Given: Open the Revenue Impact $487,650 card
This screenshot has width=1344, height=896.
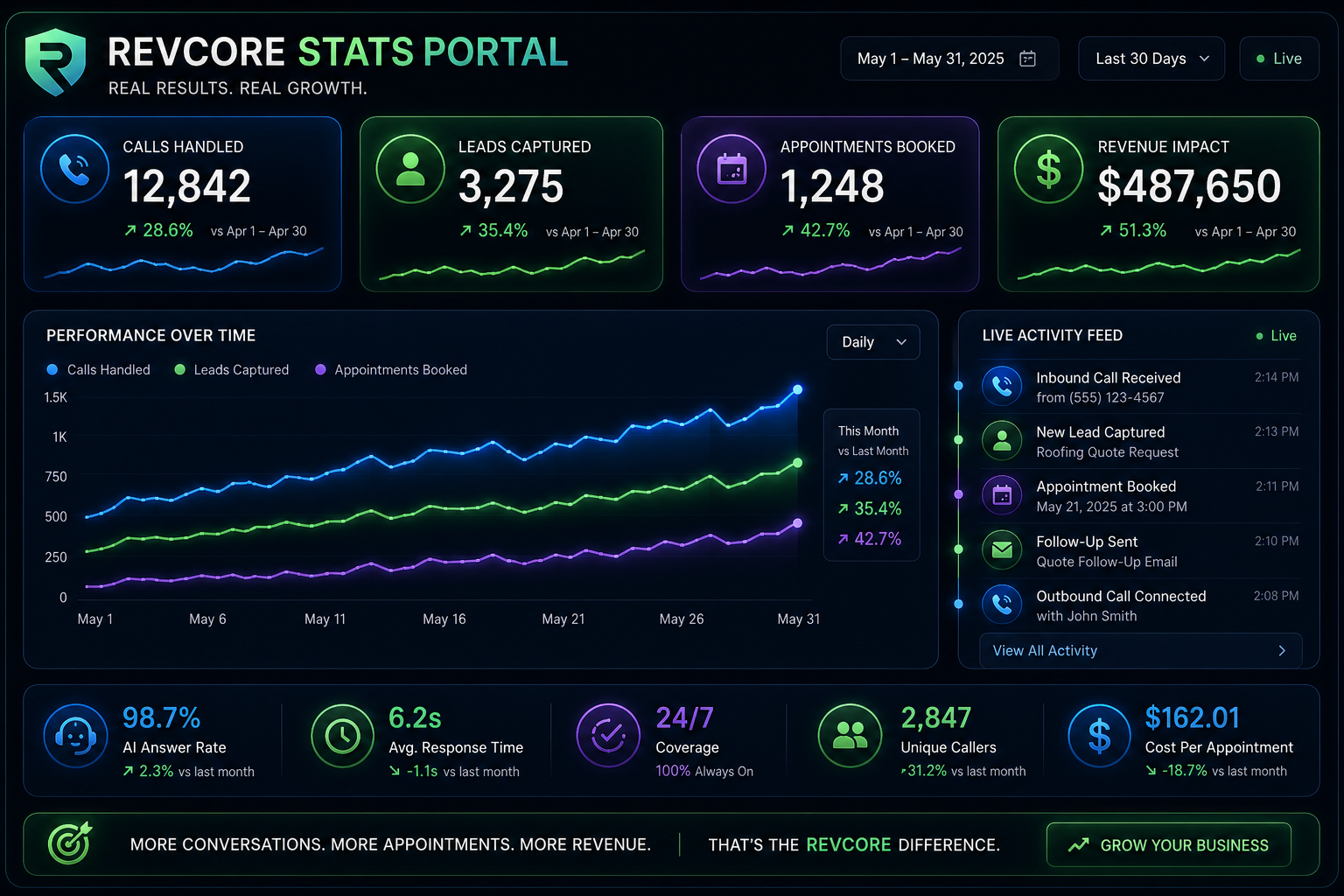Looking at the screenshot, I should pyautogui.click(x=1158, y=204).
